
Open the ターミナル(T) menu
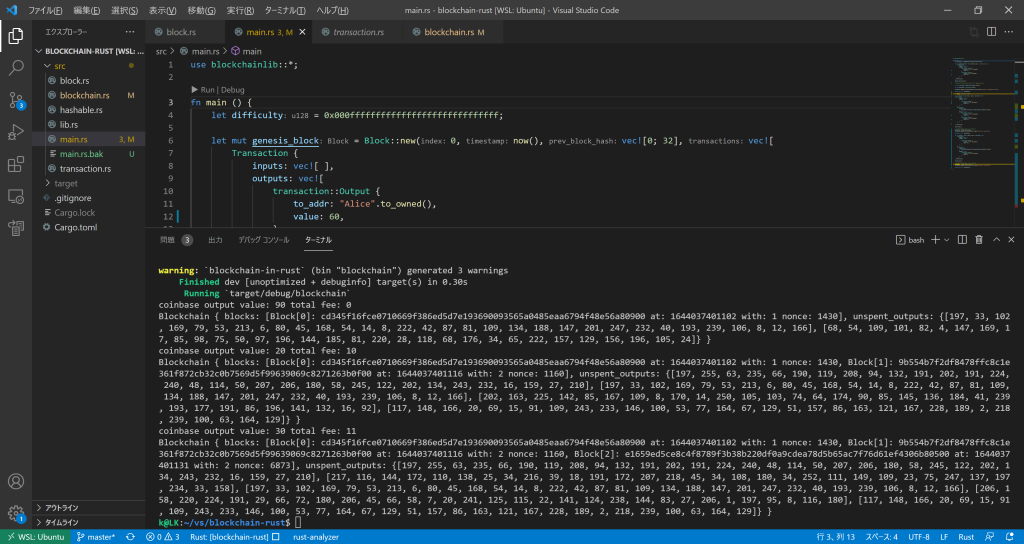[285, 9]
